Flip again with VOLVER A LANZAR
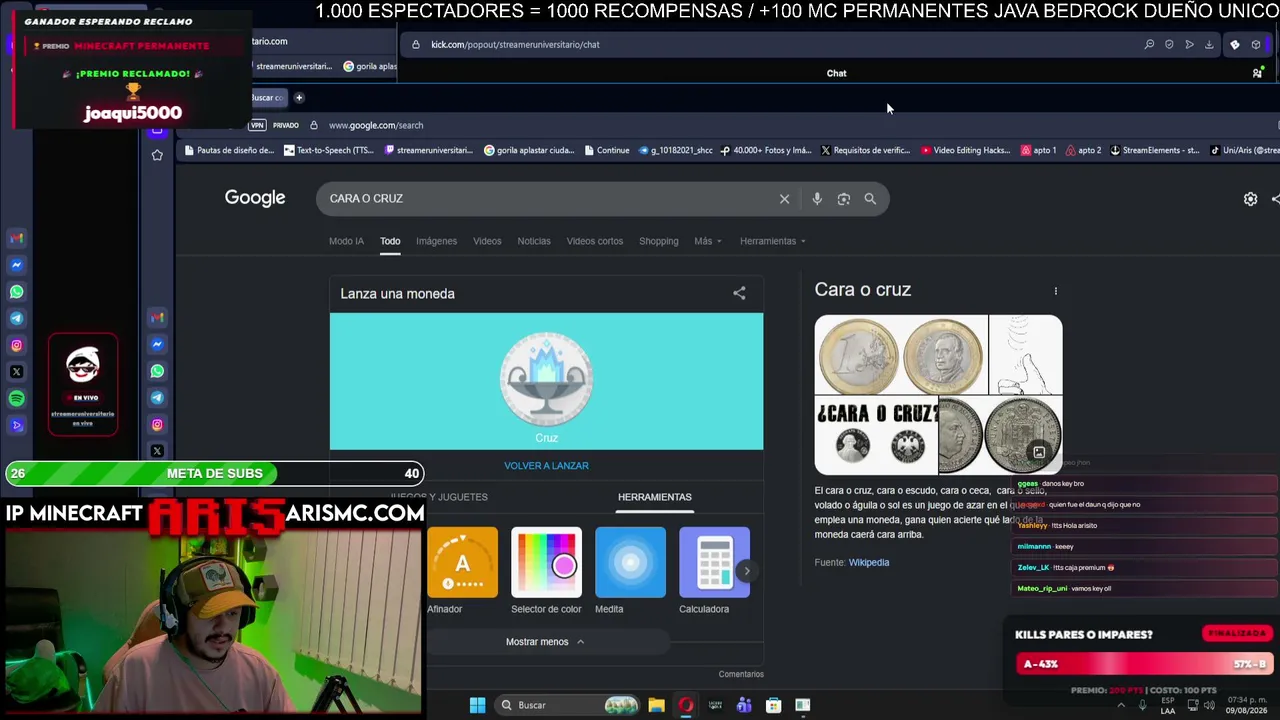This screenshot has height=720, width=1280. (x=546, y=466)
